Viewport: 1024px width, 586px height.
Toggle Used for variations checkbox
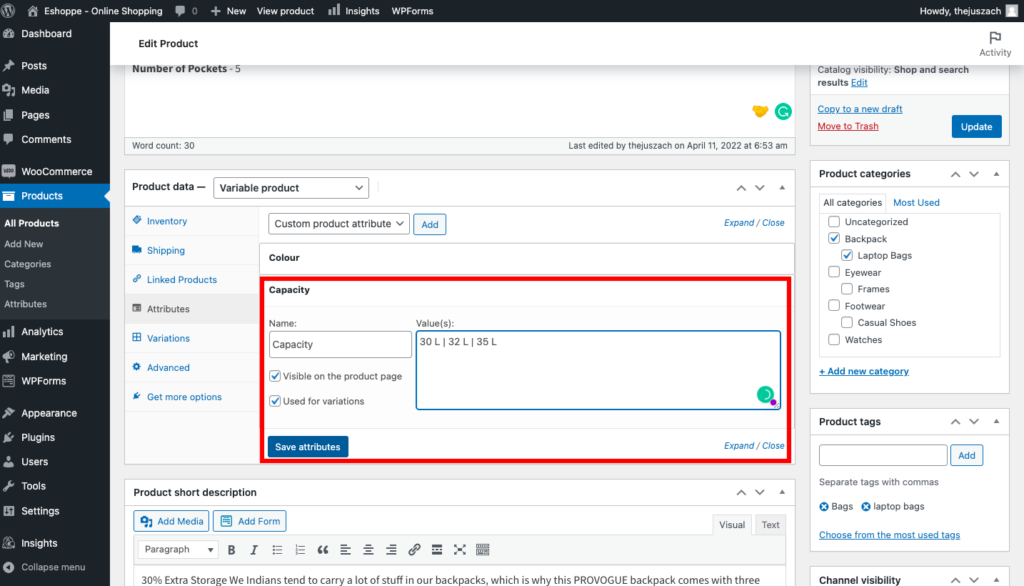tap(275, 401)
